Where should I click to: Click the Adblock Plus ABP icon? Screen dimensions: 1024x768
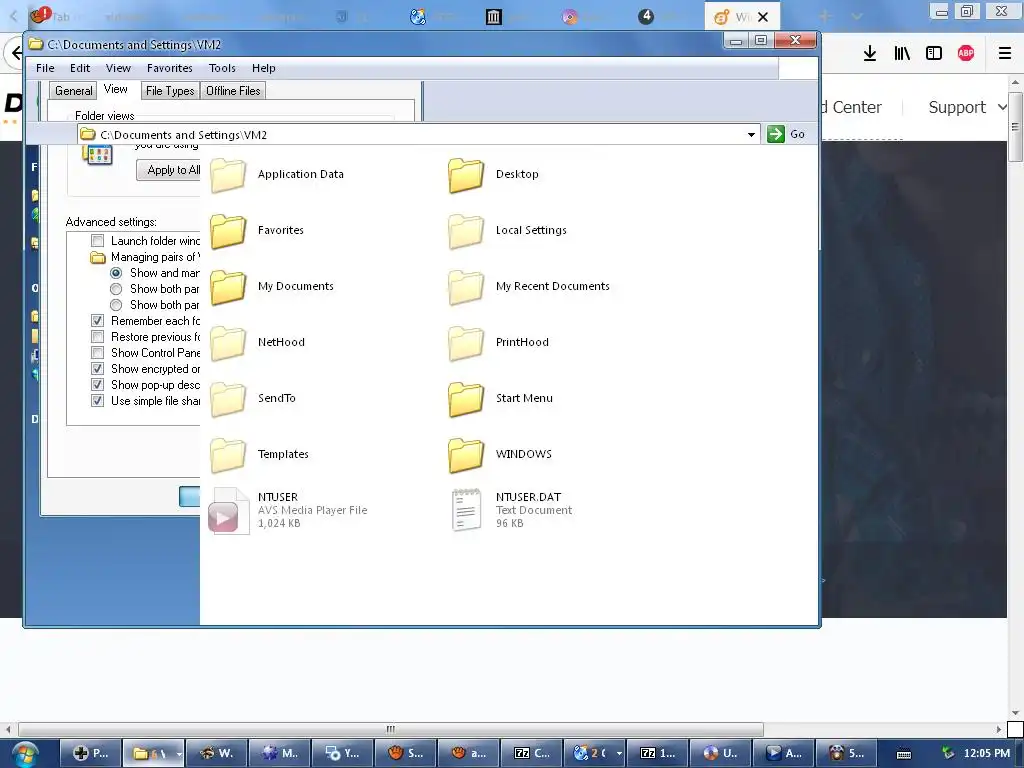click(x=966, y=54)
